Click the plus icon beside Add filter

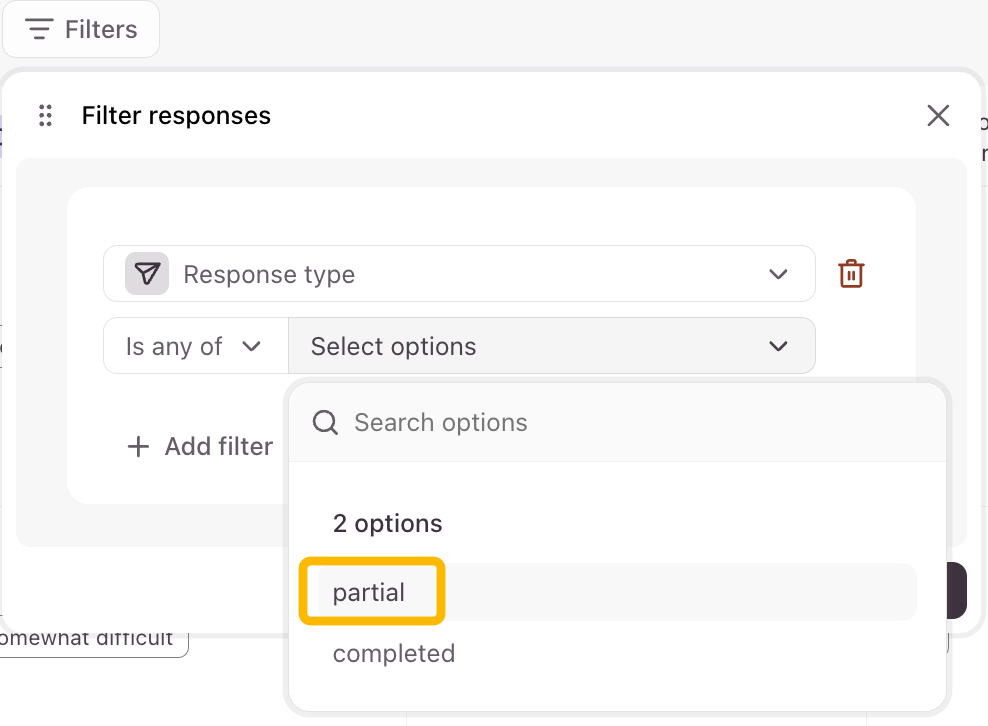coord(138,446)
